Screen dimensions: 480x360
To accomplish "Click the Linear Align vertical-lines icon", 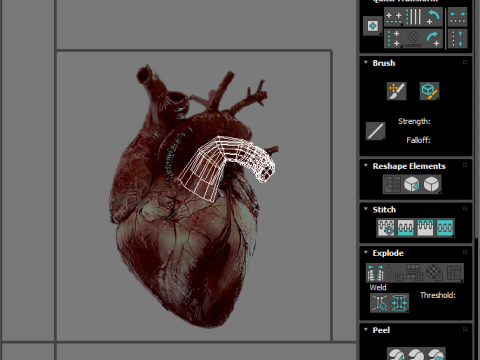I will click(414, 17).
